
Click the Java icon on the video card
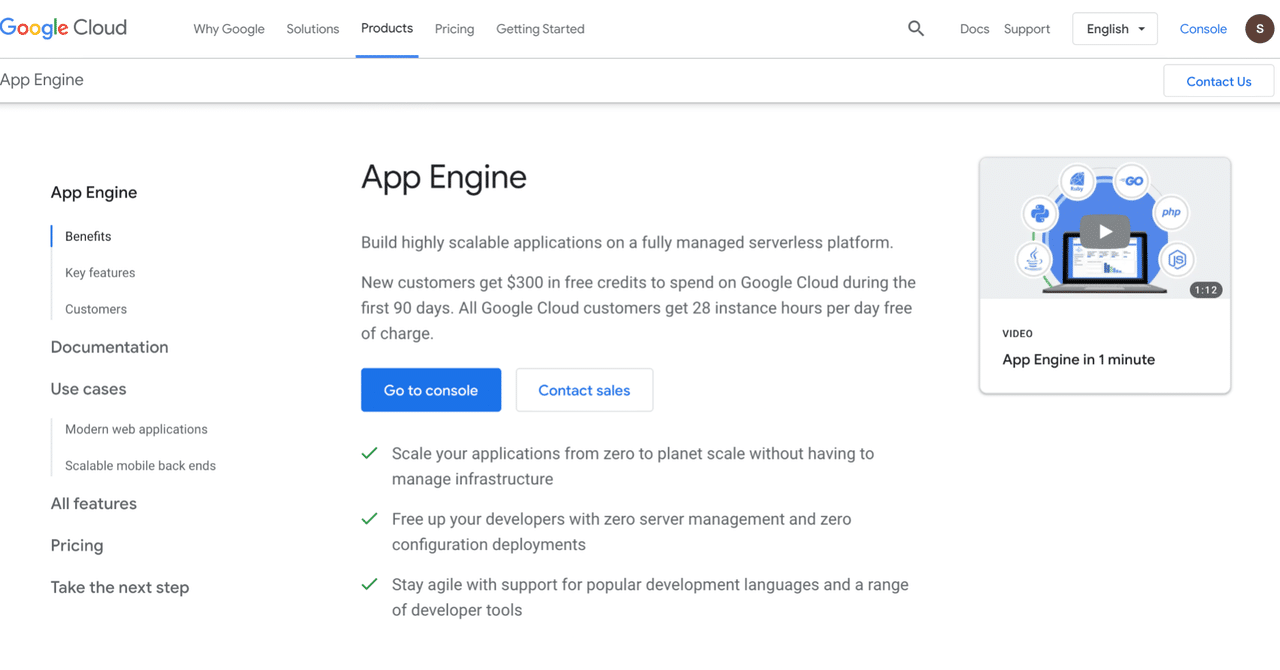click(x=1033, y=259)
